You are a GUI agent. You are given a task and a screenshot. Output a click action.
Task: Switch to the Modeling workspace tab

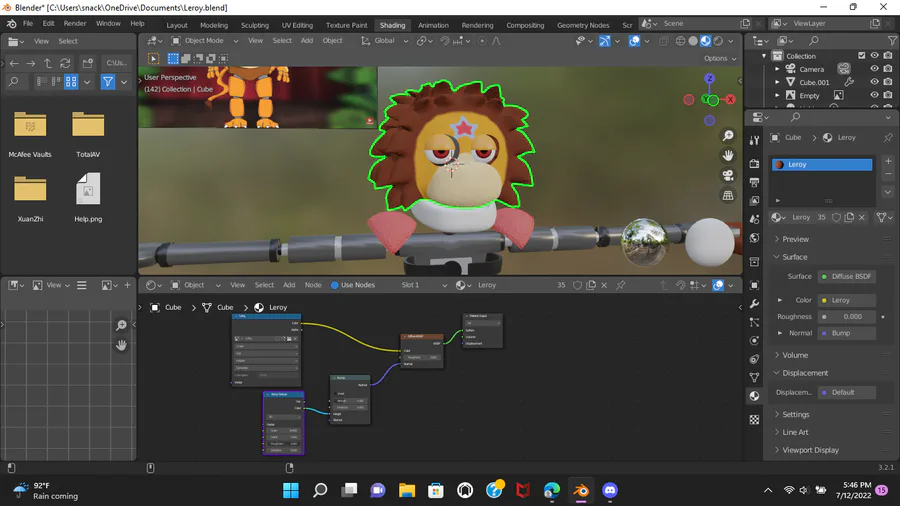[x=214, y=25]
